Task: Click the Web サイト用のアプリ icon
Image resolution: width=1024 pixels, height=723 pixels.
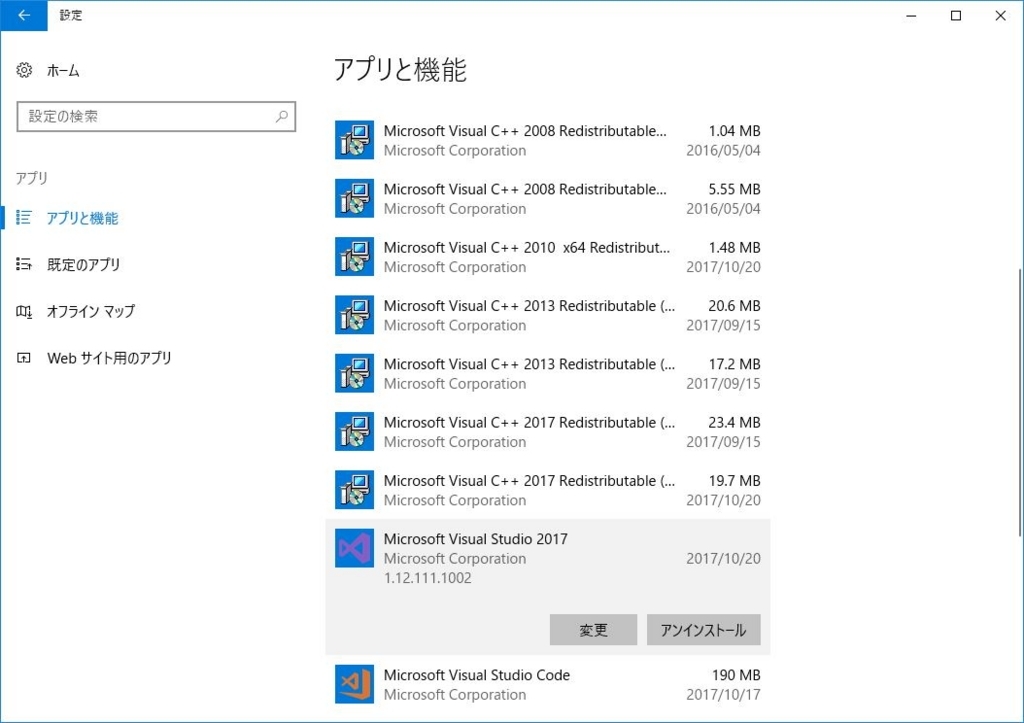Action: click(x=24, y=358)
